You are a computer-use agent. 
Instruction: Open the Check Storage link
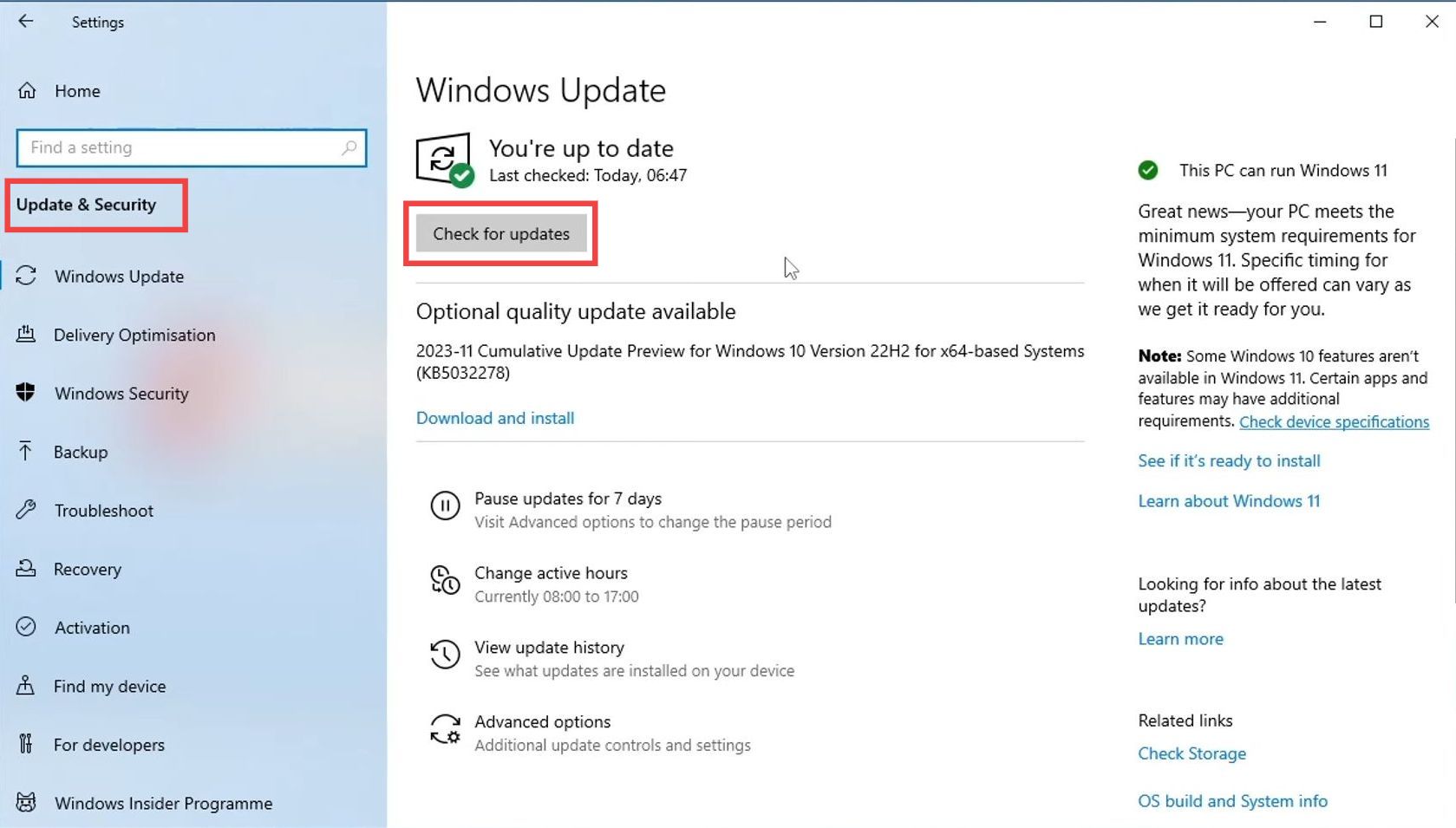[1192, 753]
